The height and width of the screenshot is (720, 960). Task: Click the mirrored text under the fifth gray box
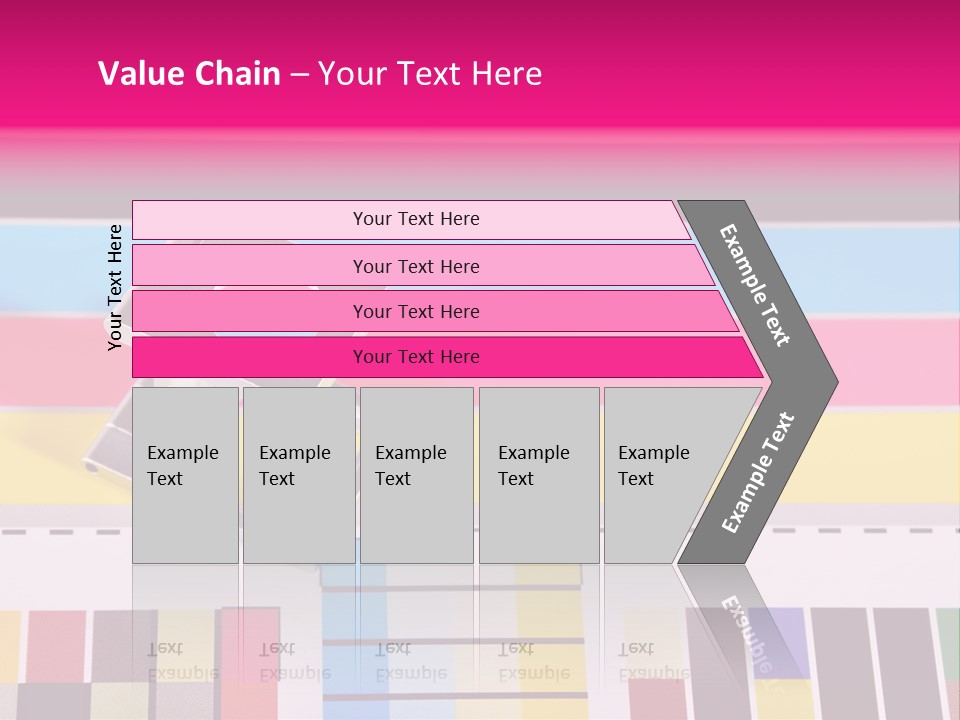pyautogui.click(x=653, y=661)
